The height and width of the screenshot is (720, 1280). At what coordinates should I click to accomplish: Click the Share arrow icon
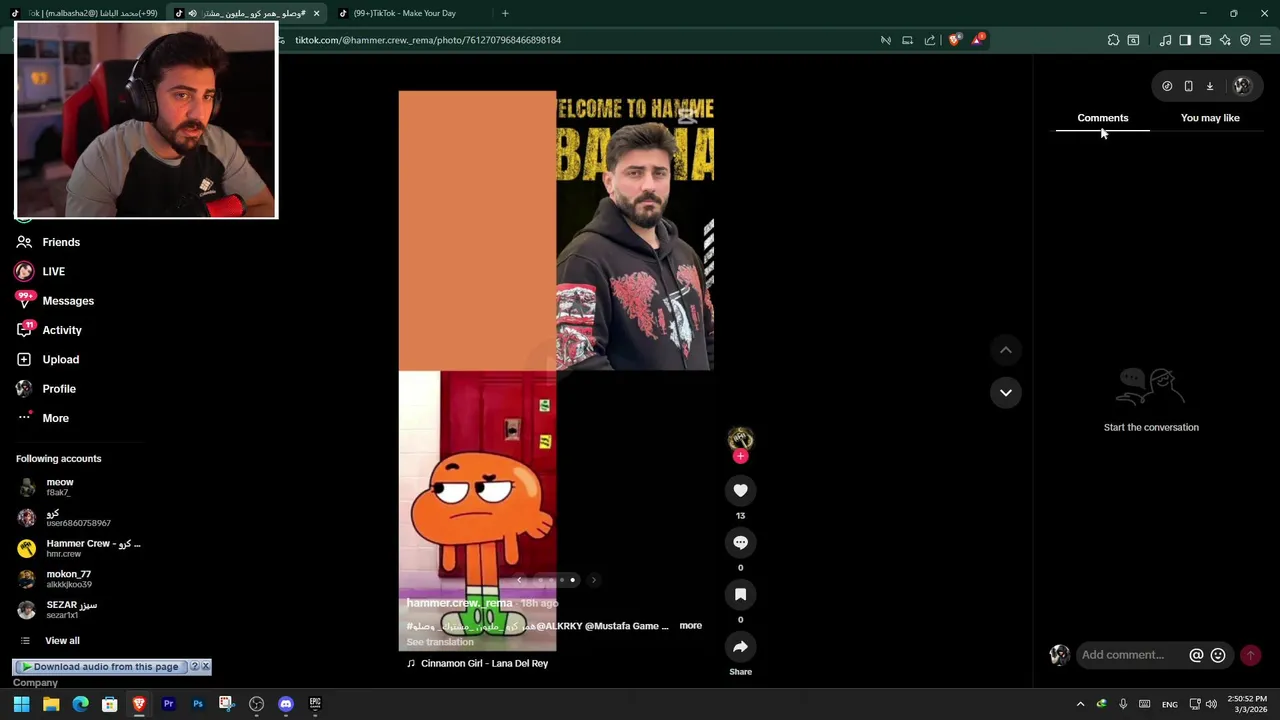[x=740, y=647]
